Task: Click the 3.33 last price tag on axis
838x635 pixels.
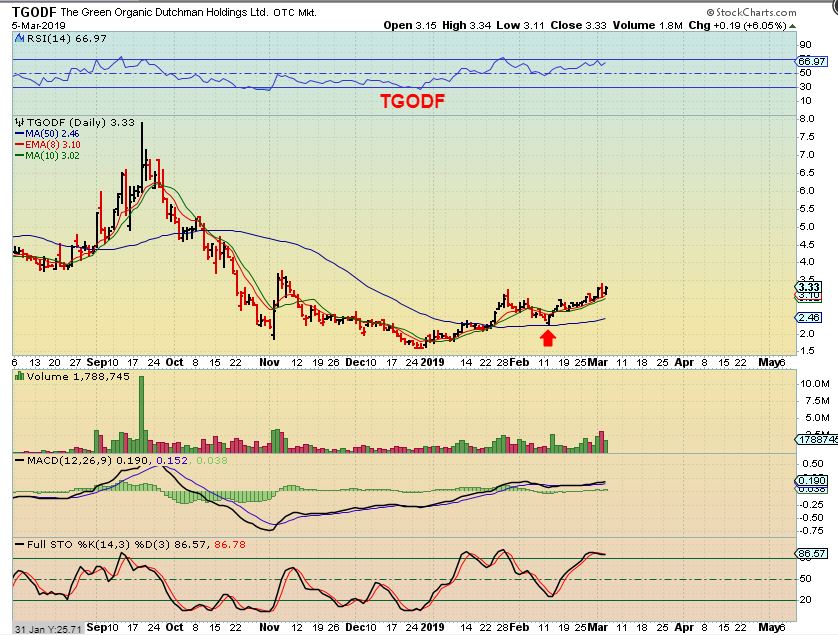Action: click(x=809, y=287)
